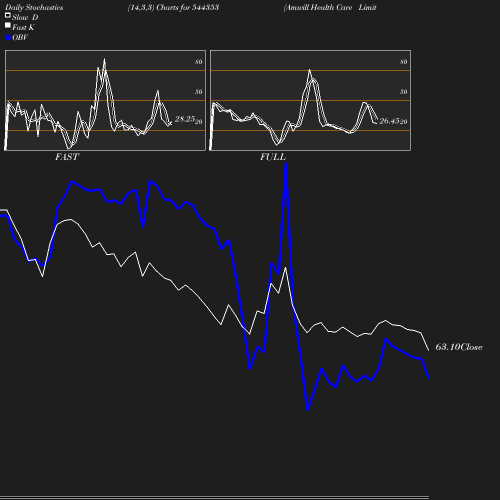This screenshot has width=500, height=500.
Task: Click the 50 axis label in FULL chart
Action: [x=404, y=92]
